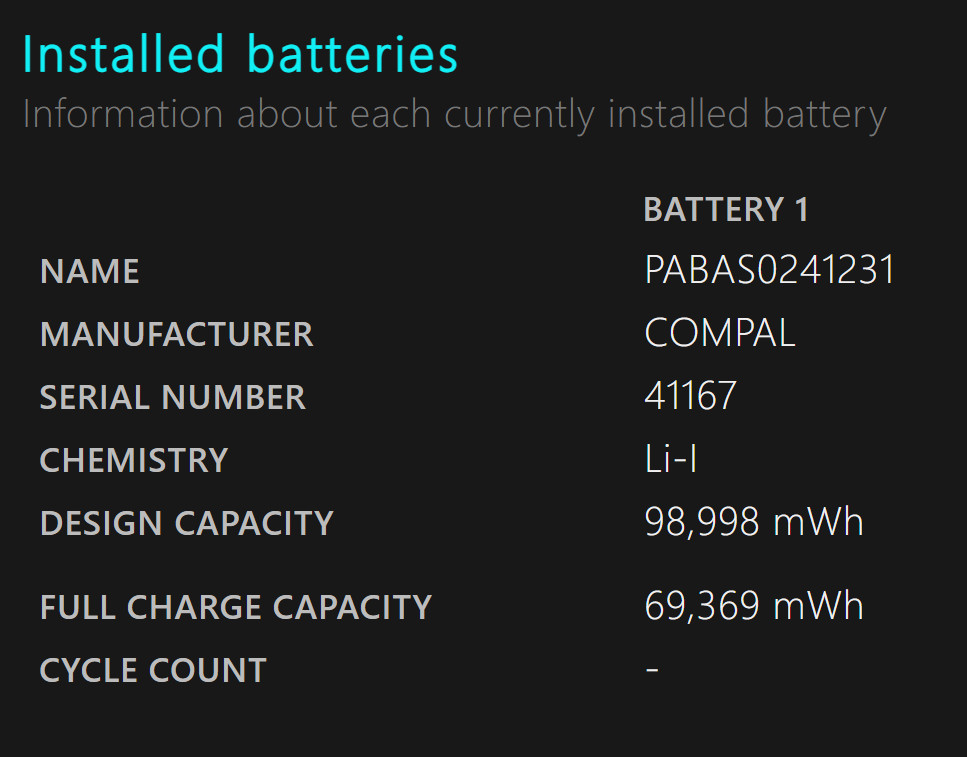This screenshot has height=757, width=967.
Task: Select battery name PABAS0241231
Action: [x=769, y=270]
